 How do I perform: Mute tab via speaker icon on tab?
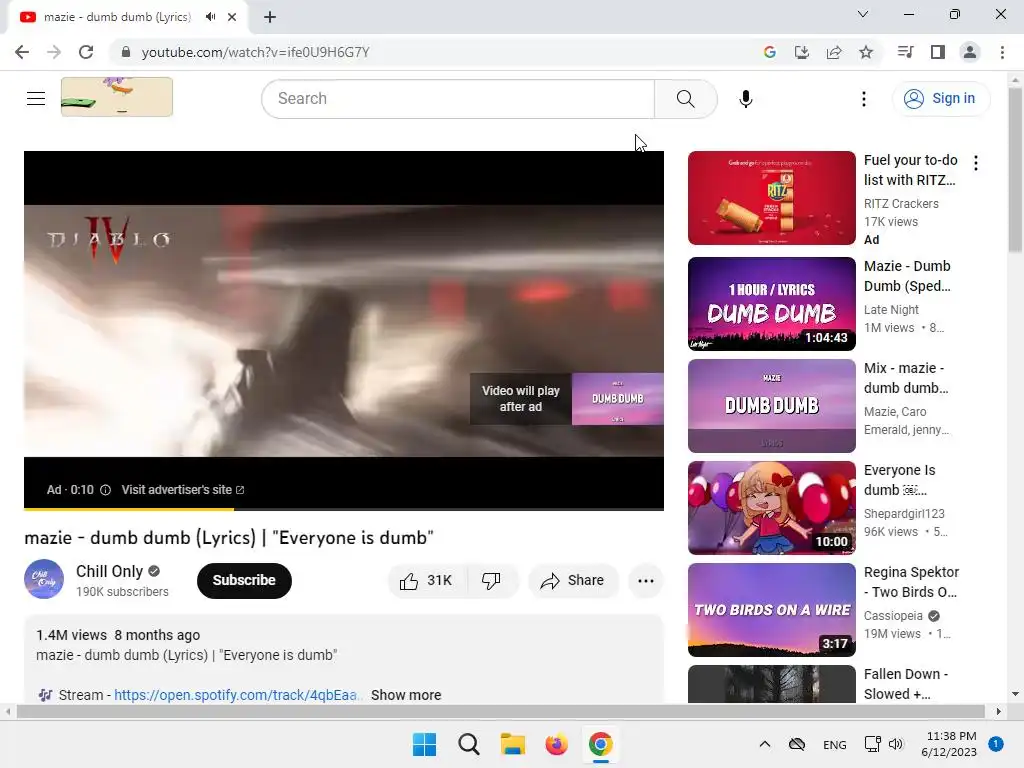tap(210, 17)
